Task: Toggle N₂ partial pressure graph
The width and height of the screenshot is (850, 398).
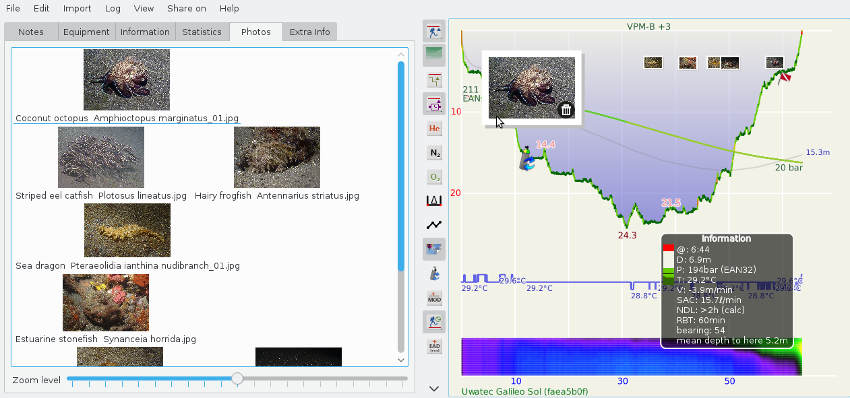Action: tap(434, 153)
